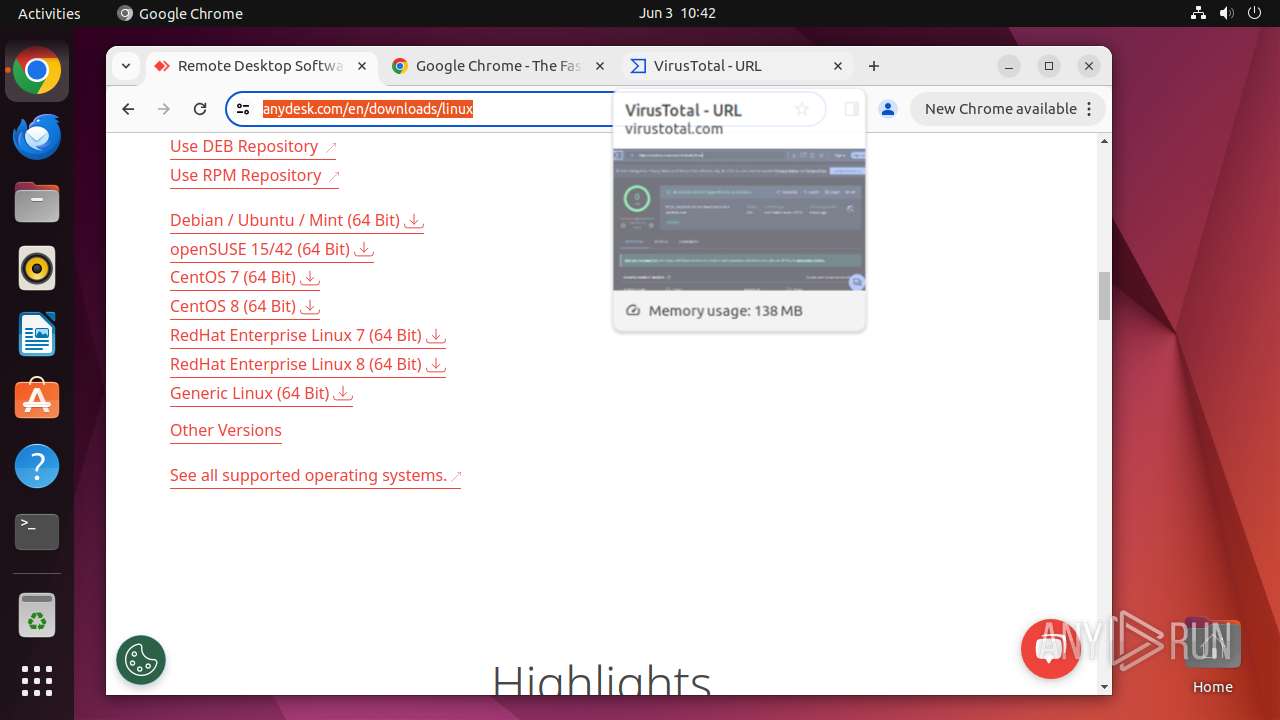Viewport: 1280px width, 720px height.
Task: Switch to Remote Desktop Software tab
Action: coord(262,66)
